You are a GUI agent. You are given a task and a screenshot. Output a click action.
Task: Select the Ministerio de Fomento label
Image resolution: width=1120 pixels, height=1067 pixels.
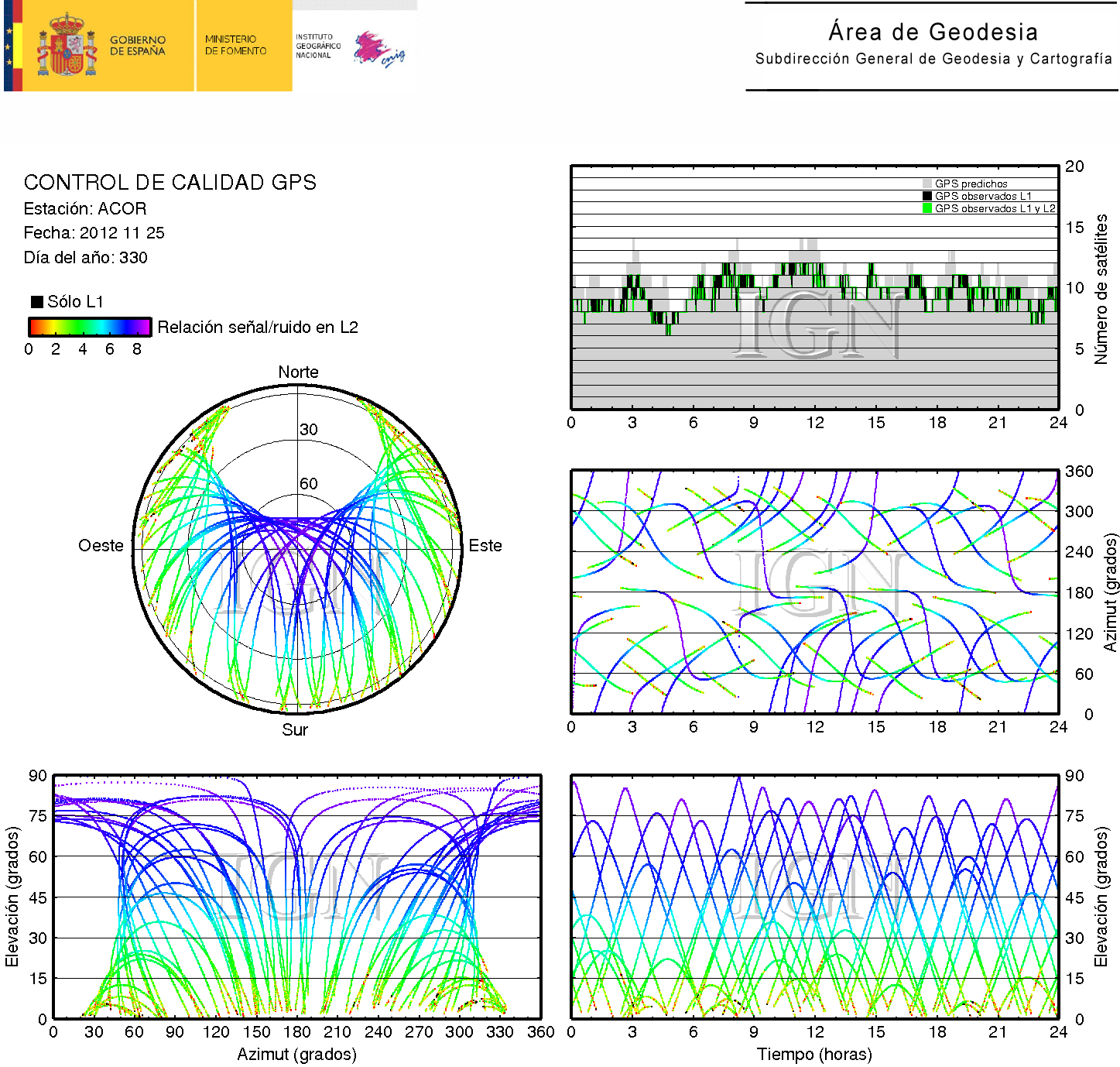click(x=235, y=45)
